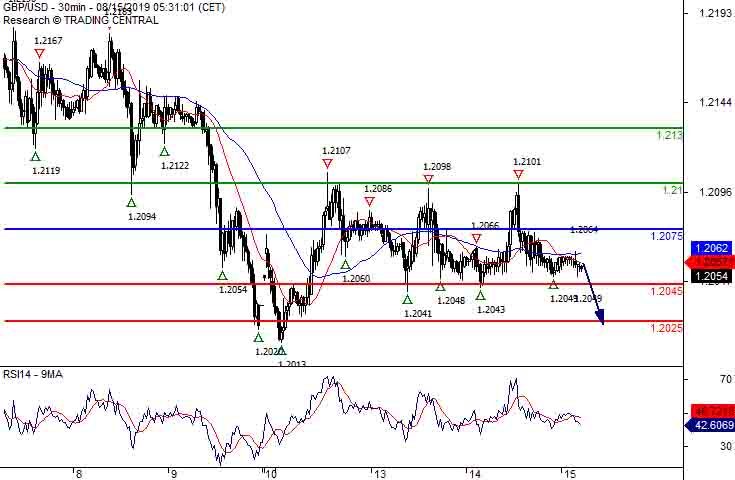The height and width of the screenshot is (480, 735).
Task: Click the 1.2096 price axis label
Action: pyautogui.click(x=715, y=192)
